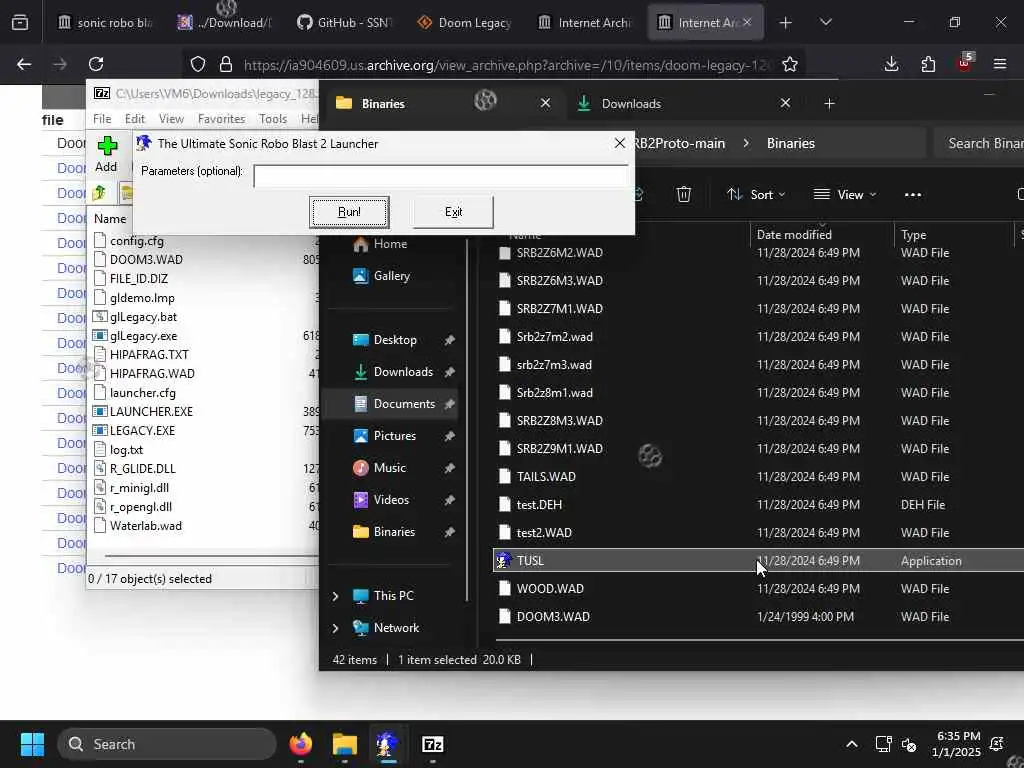
Task: Select glLegacy.exe in 7-Zip list
Action: (143, 336)
